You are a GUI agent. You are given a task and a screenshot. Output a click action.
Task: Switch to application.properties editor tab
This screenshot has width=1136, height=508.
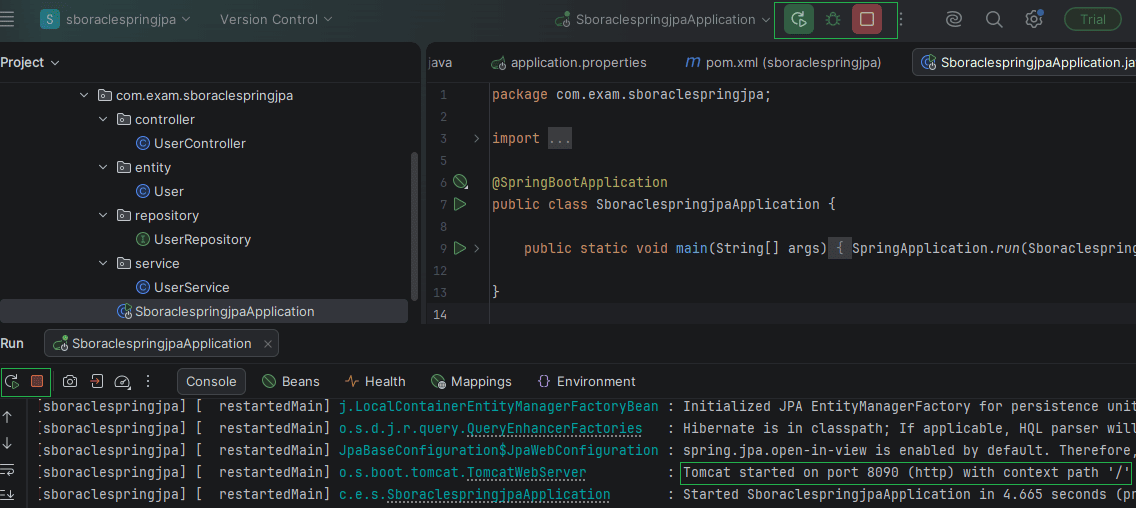click(568, 63)
